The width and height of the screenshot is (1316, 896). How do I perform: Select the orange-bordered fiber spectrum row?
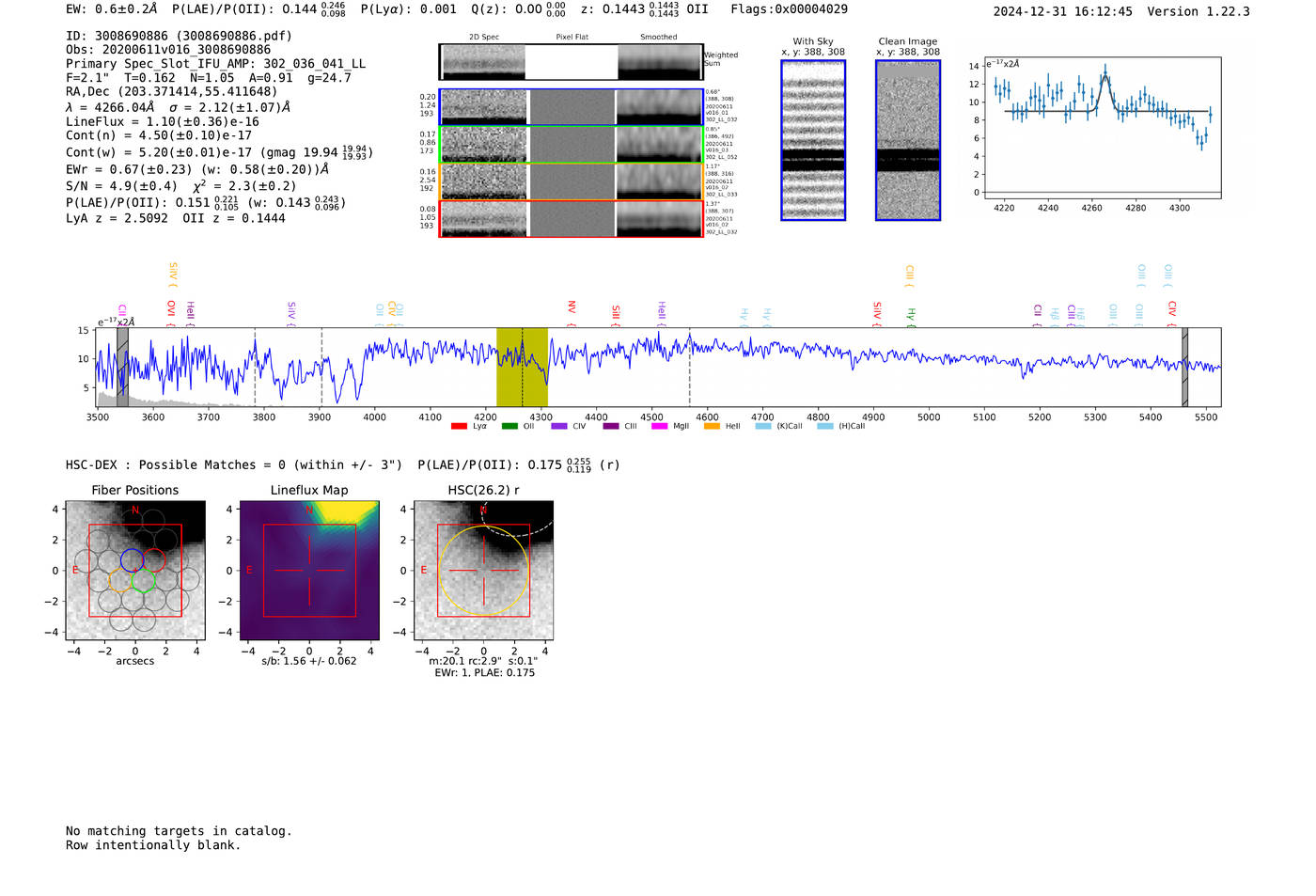[x=571, y=181]
